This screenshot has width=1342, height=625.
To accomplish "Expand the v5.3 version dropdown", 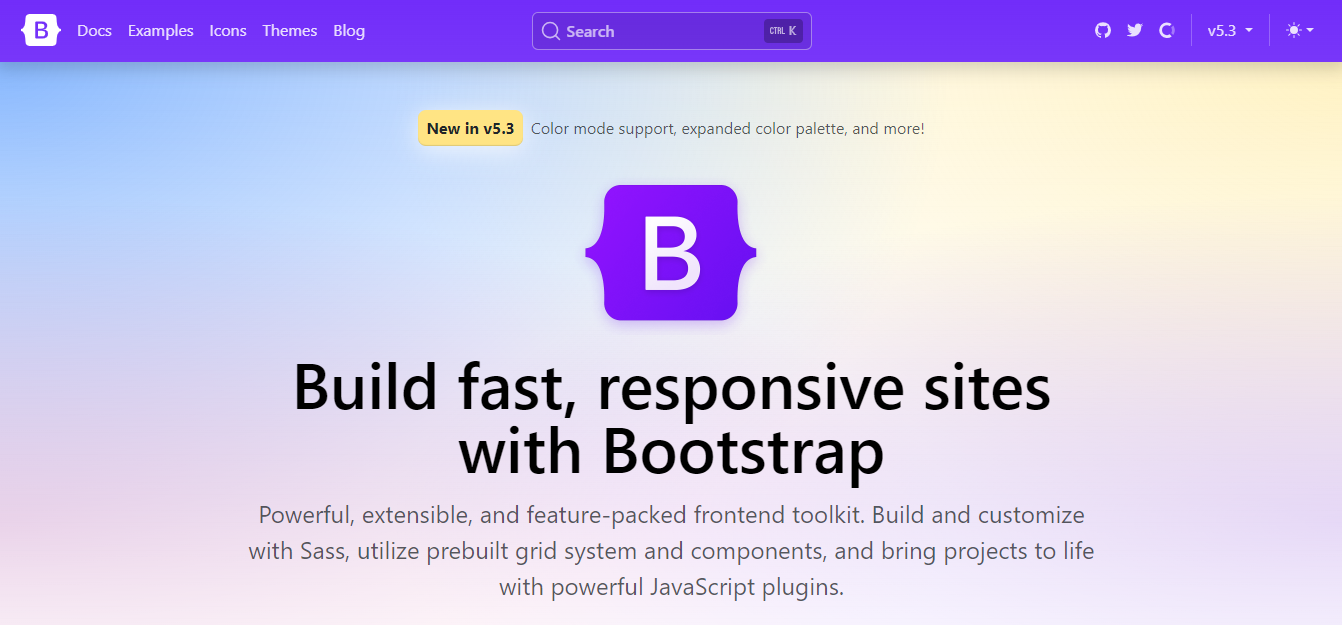I will pos(1230,31).
